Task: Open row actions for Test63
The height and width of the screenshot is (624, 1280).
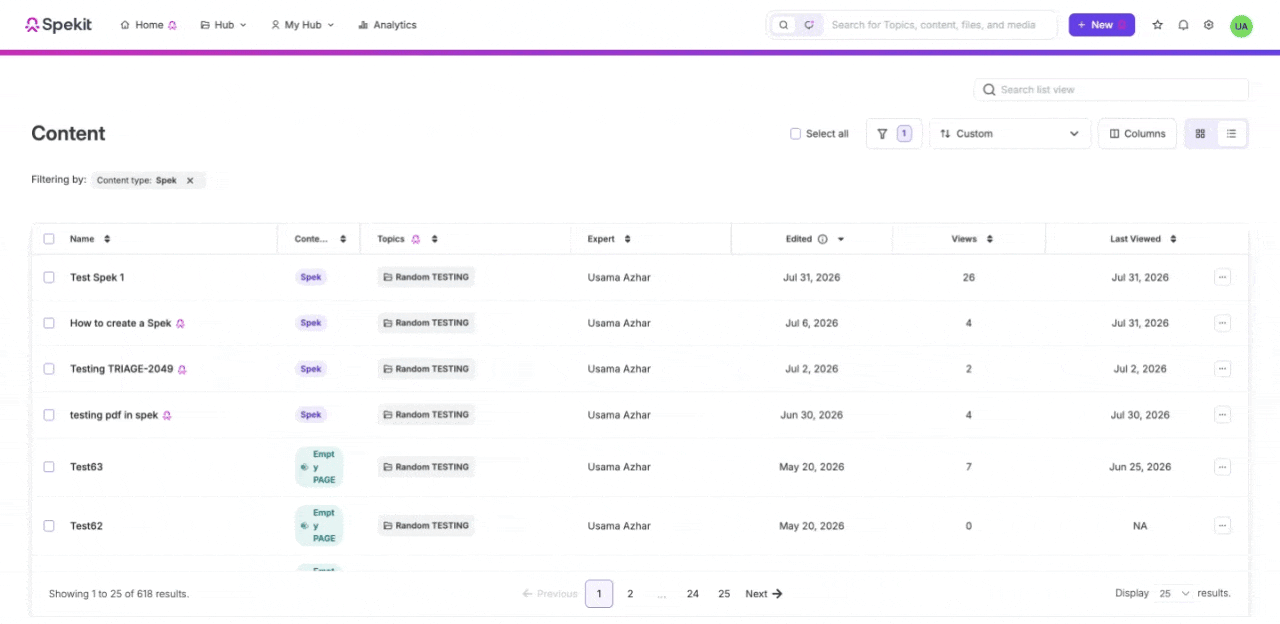Action: click(1222, 467)
